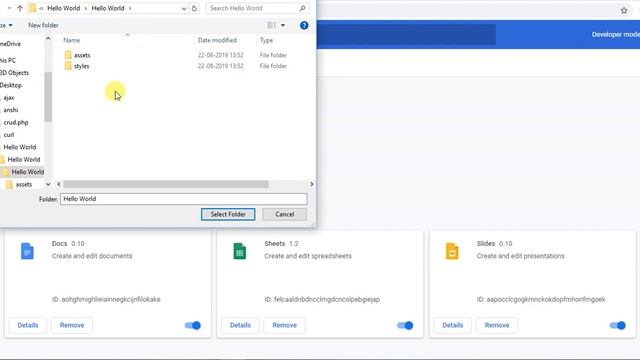Change the view layout icon in the dialog
640x360 pixels.
(x=271, y=25)
